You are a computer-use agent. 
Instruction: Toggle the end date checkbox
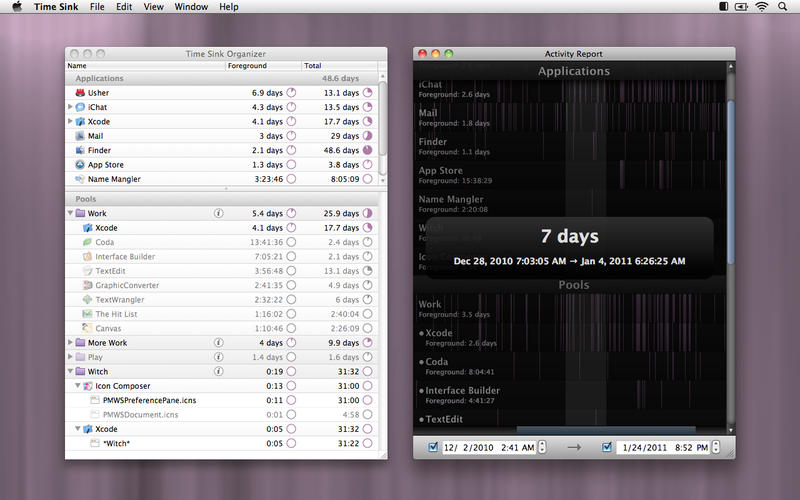[x=607, y=447]
